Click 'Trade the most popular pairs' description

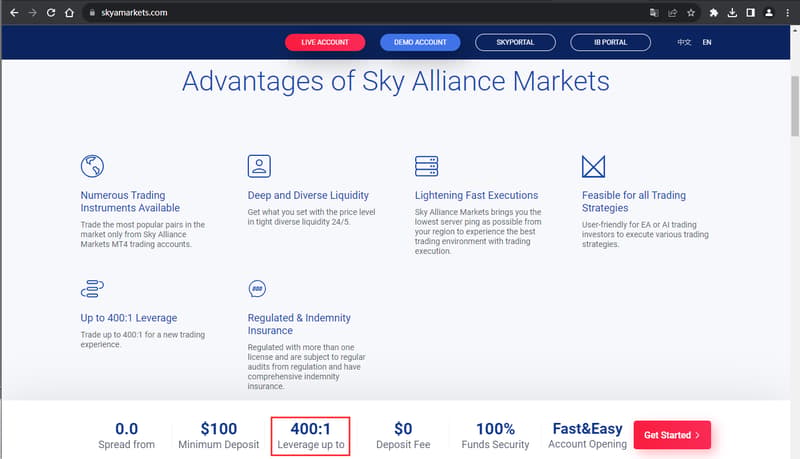(x=142, y=235)
